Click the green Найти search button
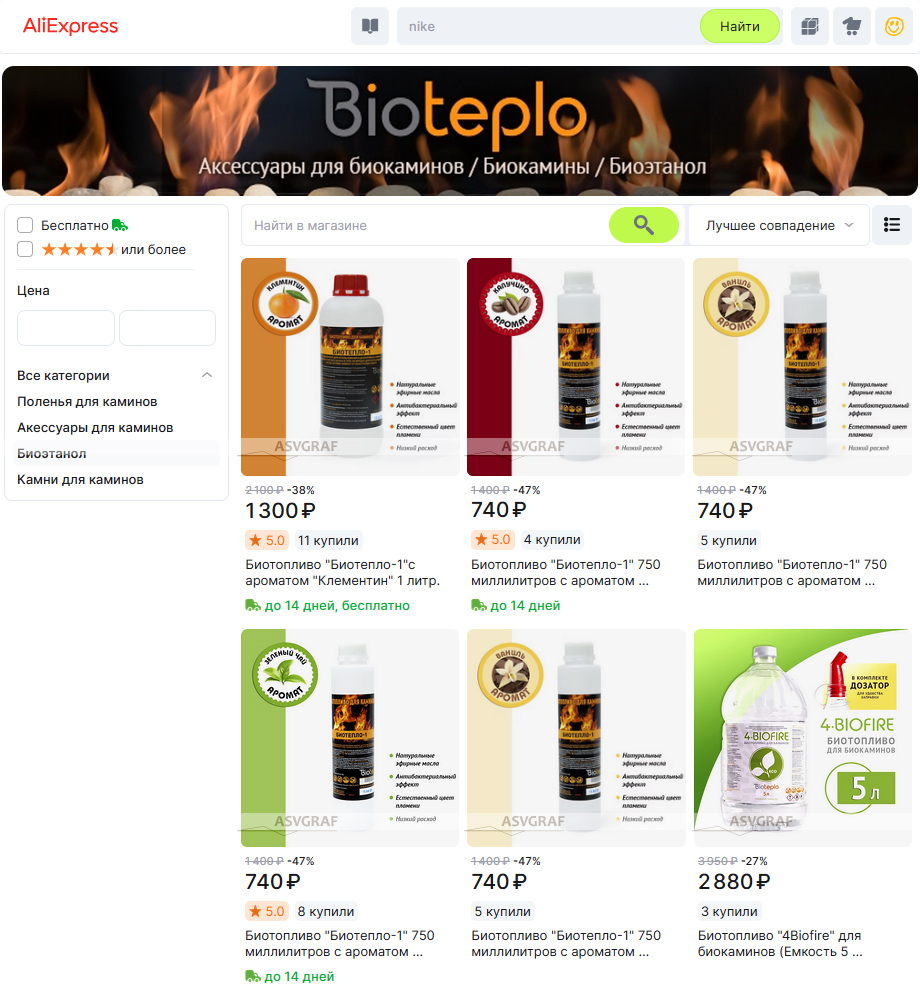Viewport: 920px width, 990px height. 739,27
